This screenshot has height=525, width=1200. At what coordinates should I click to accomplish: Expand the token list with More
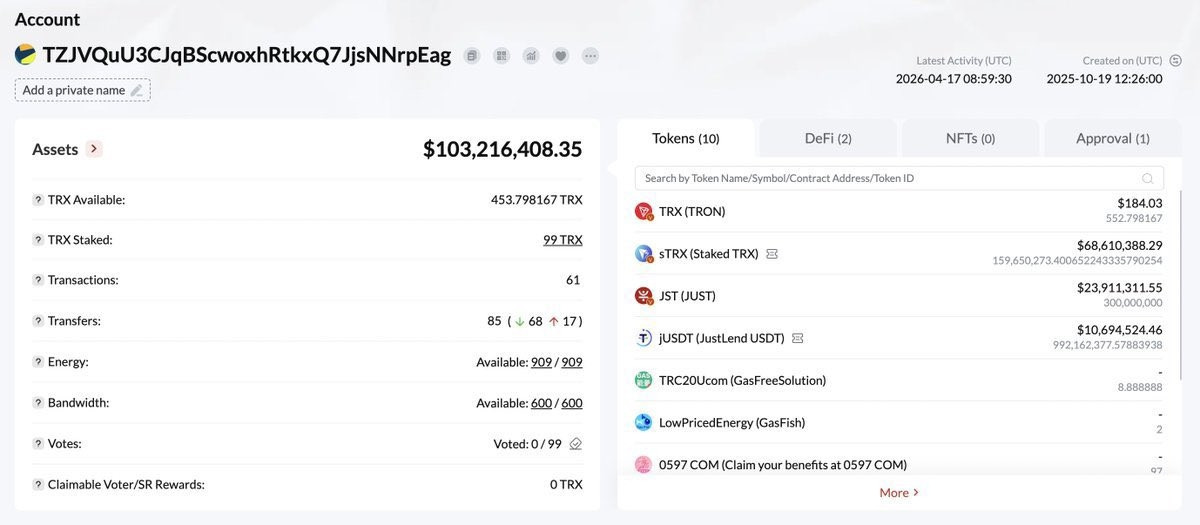(899, 492)
